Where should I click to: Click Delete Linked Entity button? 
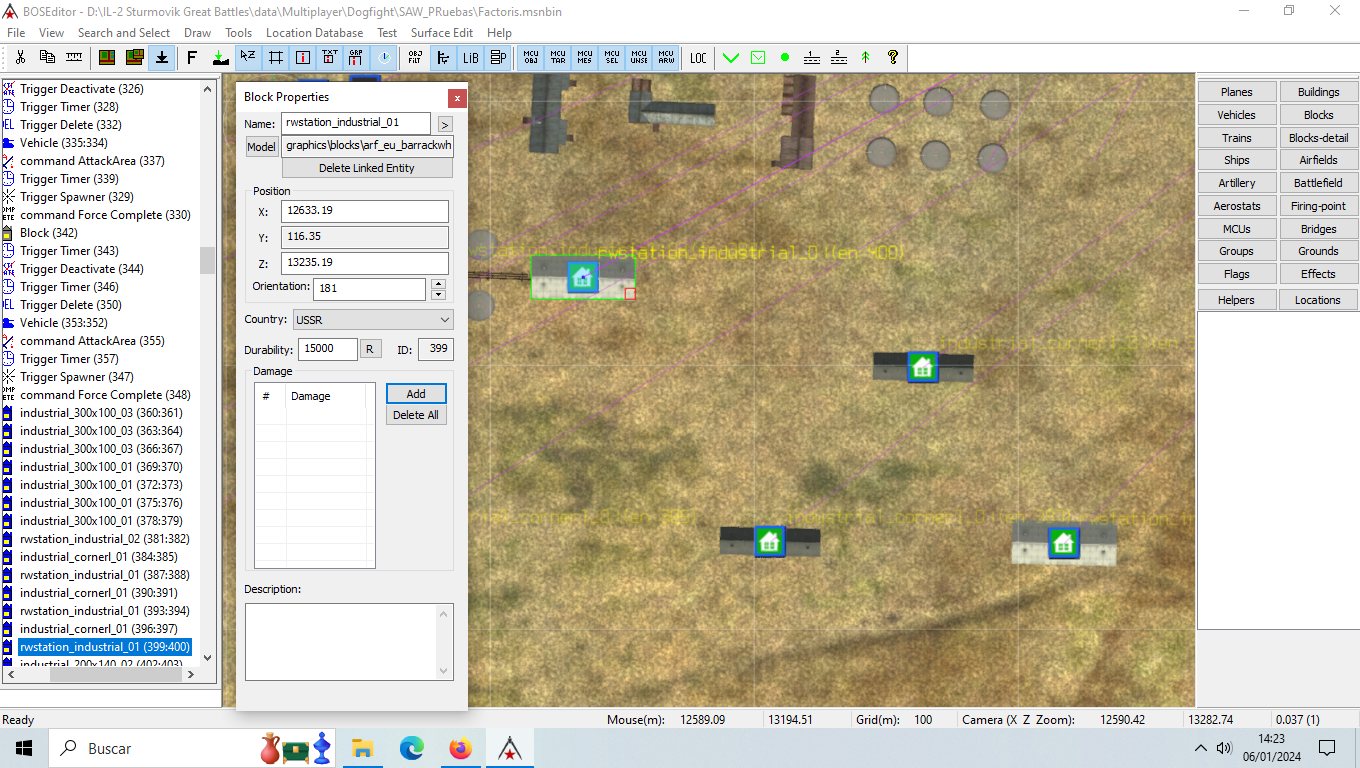(367, 168)
